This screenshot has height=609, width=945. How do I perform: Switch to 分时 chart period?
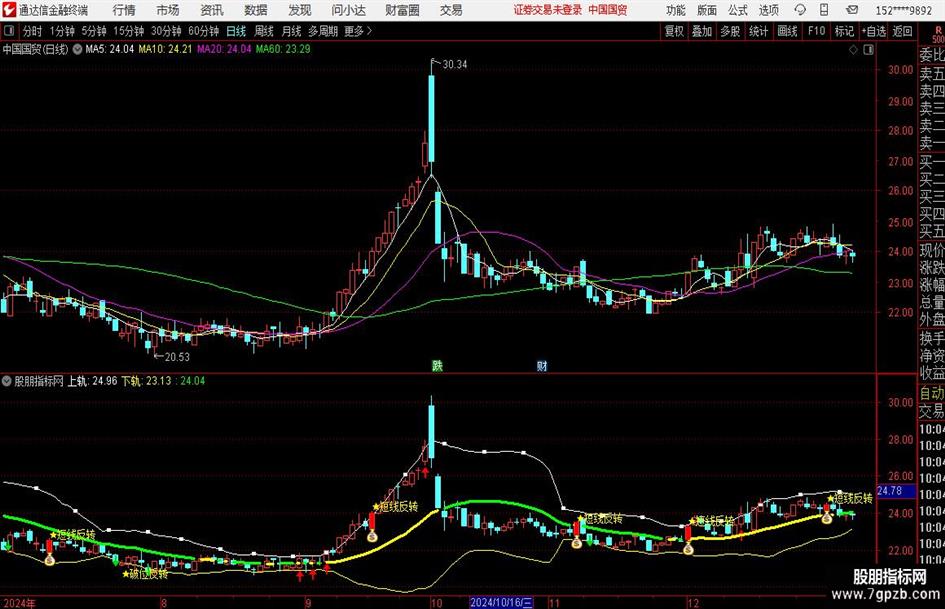pyautogui.click(x=33, y=31)
